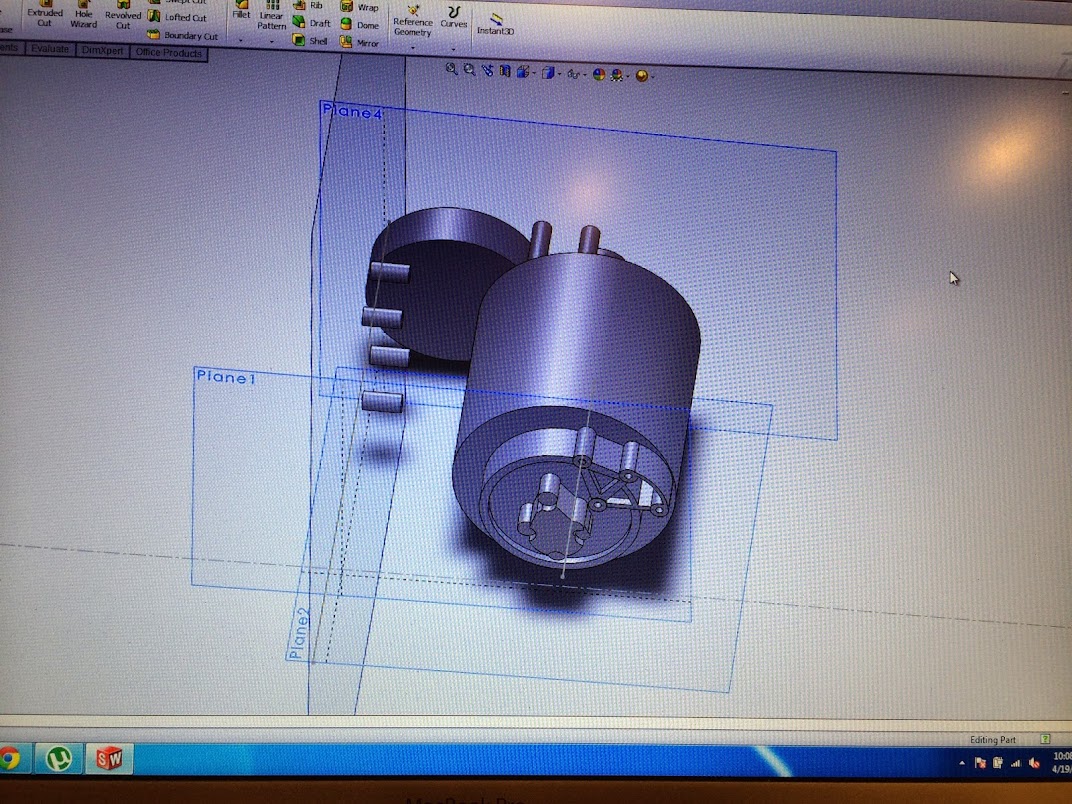Select the Draft feature
The height and width of the screenshot is (804, 1072).
(312, 23)
